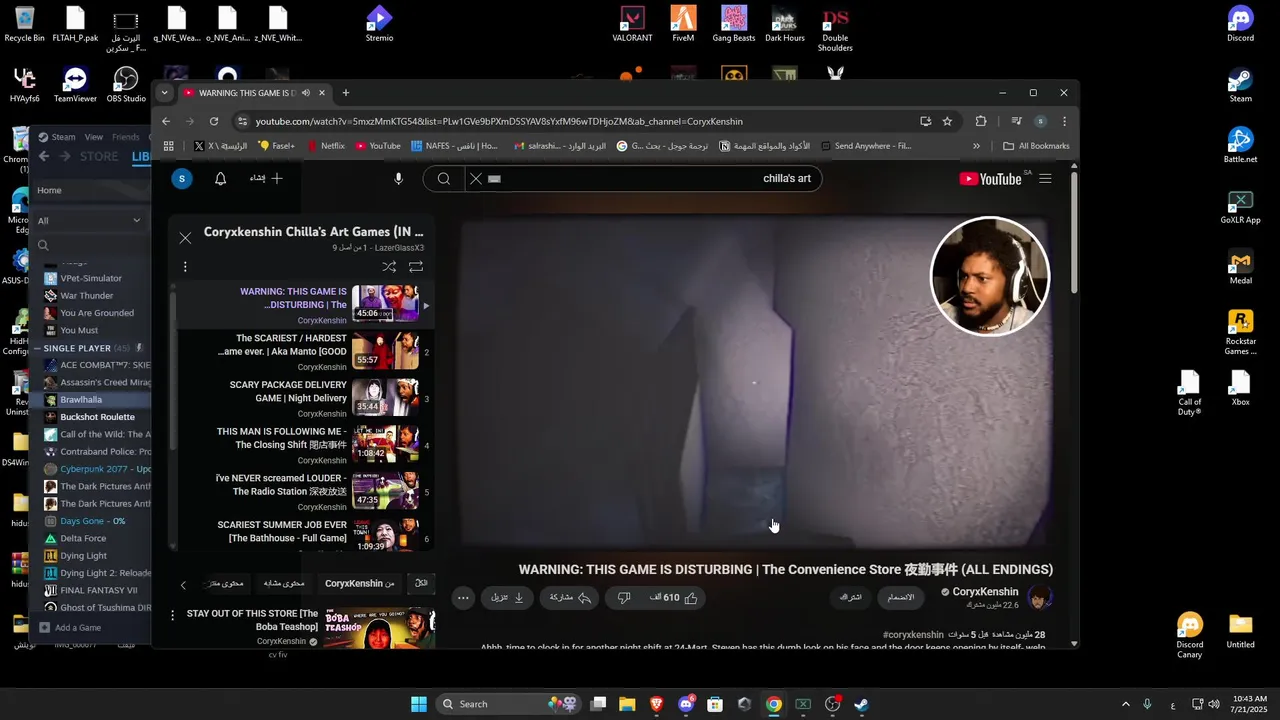
Task: Open the 'Send Anywhere' bookmark
Action: pos(866,146)
